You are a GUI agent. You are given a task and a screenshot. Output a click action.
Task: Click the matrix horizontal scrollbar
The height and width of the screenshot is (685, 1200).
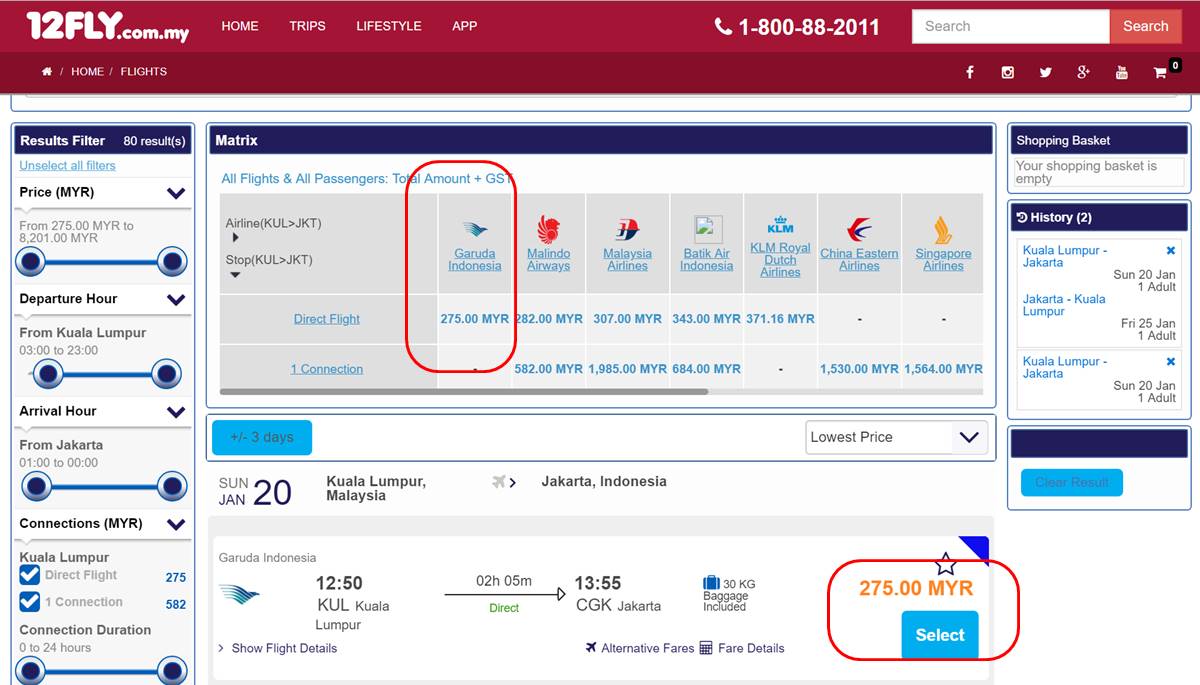(464, 392)
